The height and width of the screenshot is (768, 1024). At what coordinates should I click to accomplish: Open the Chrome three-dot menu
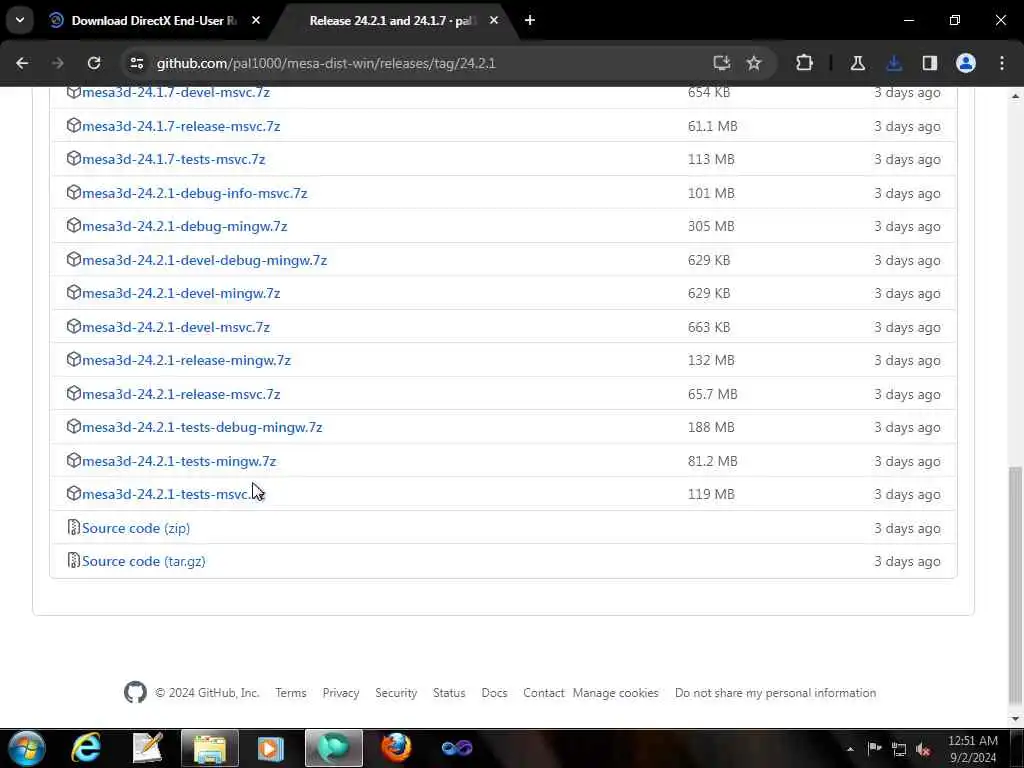[1002, 63]
